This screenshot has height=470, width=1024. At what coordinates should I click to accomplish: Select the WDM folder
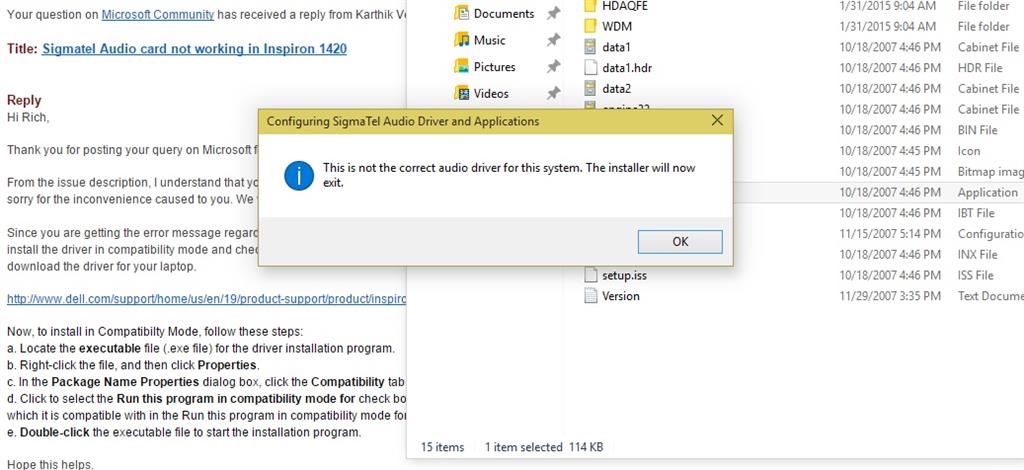[616, 27]
